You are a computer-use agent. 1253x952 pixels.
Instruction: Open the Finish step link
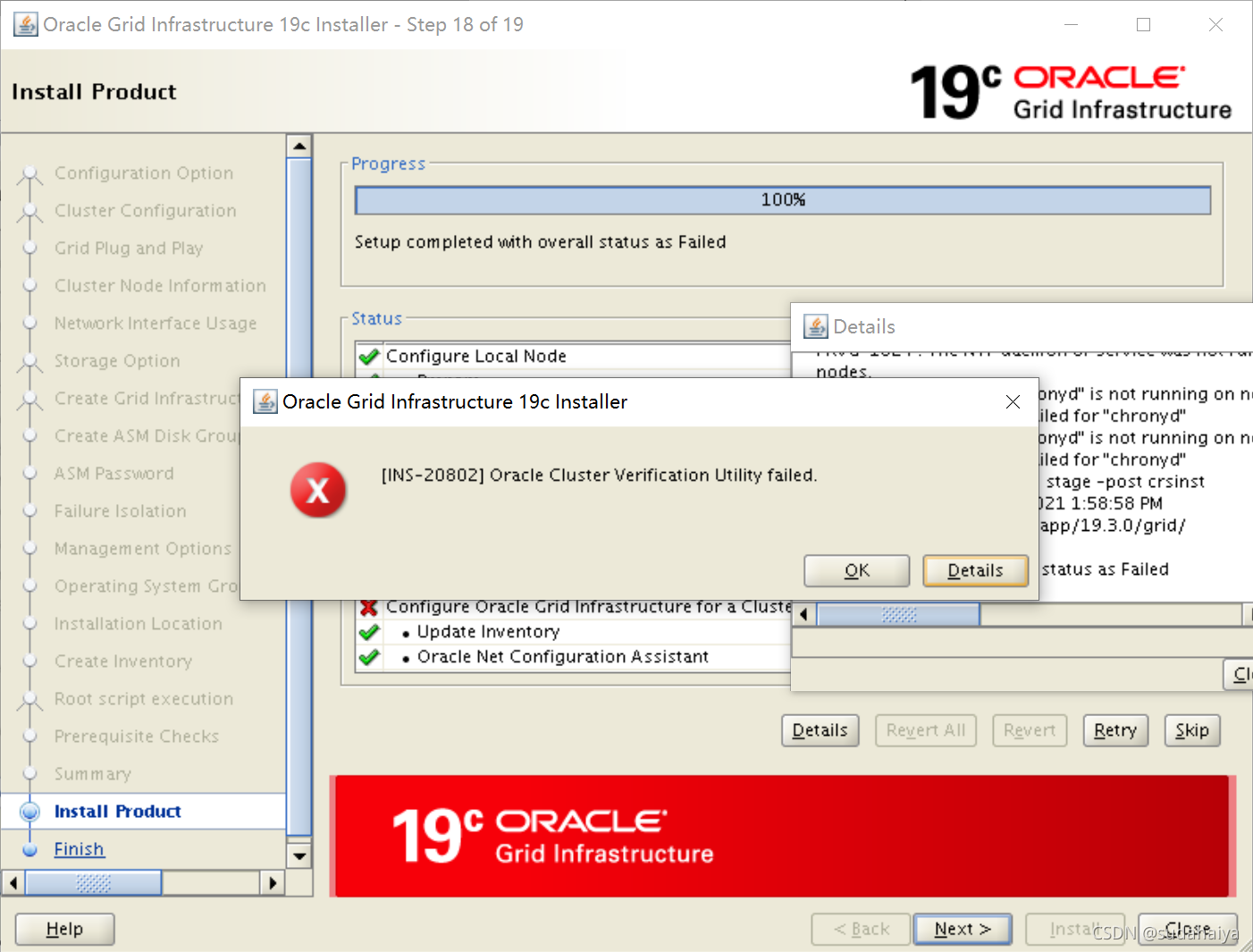pos(79,849)
